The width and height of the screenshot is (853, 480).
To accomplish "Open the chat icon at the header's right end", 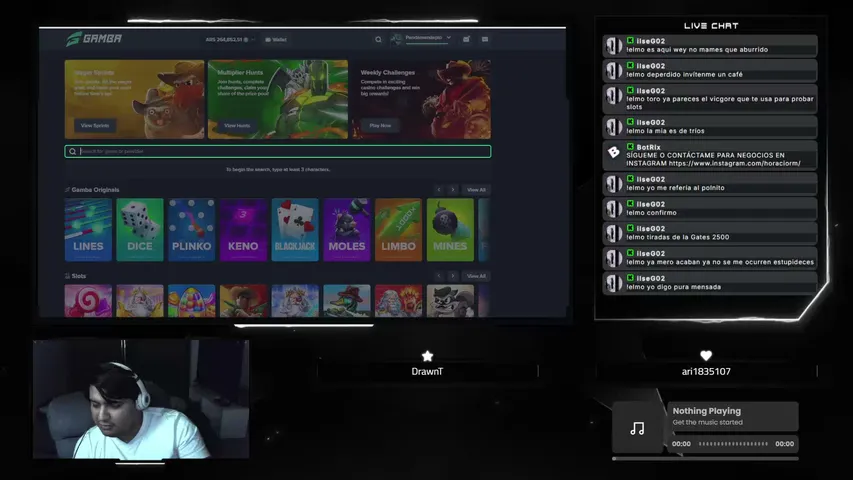I will [485, 39].
